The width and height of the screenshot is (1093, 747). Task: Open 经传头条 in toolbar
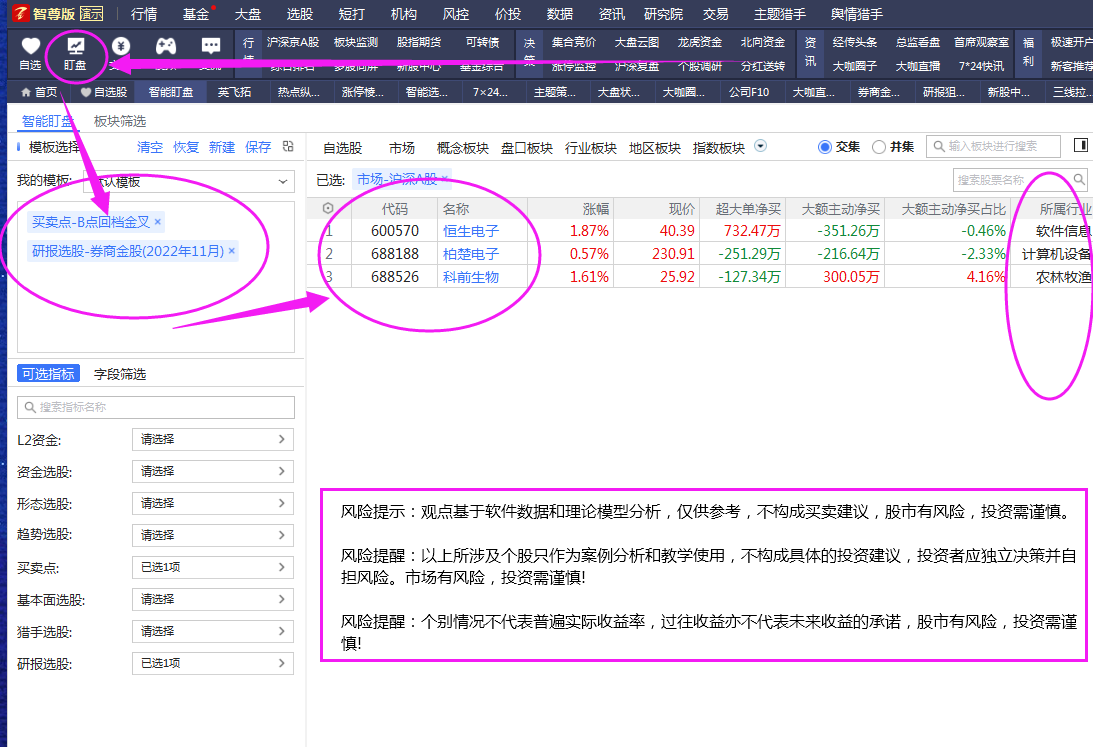[855, 42]
